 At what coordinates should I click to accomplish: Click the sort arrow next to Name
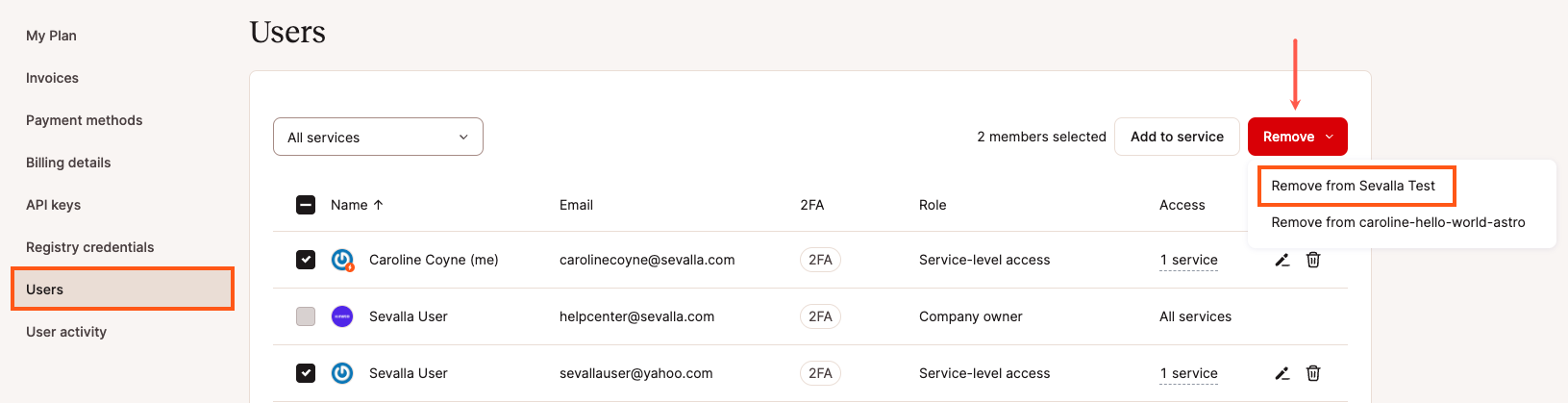pyautogui.click(x=379, y=205)
